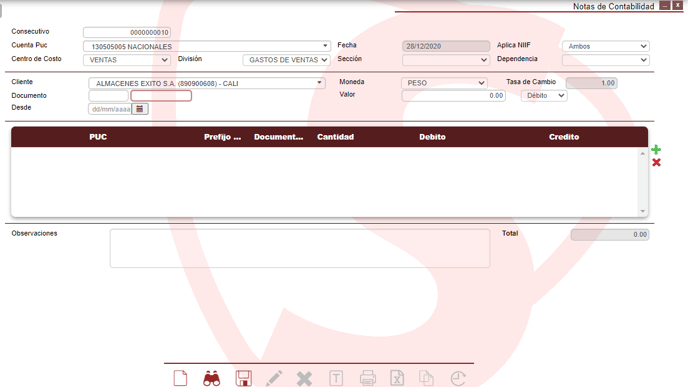
Task: Sort by the PUC column header
Action: (98, 137)
